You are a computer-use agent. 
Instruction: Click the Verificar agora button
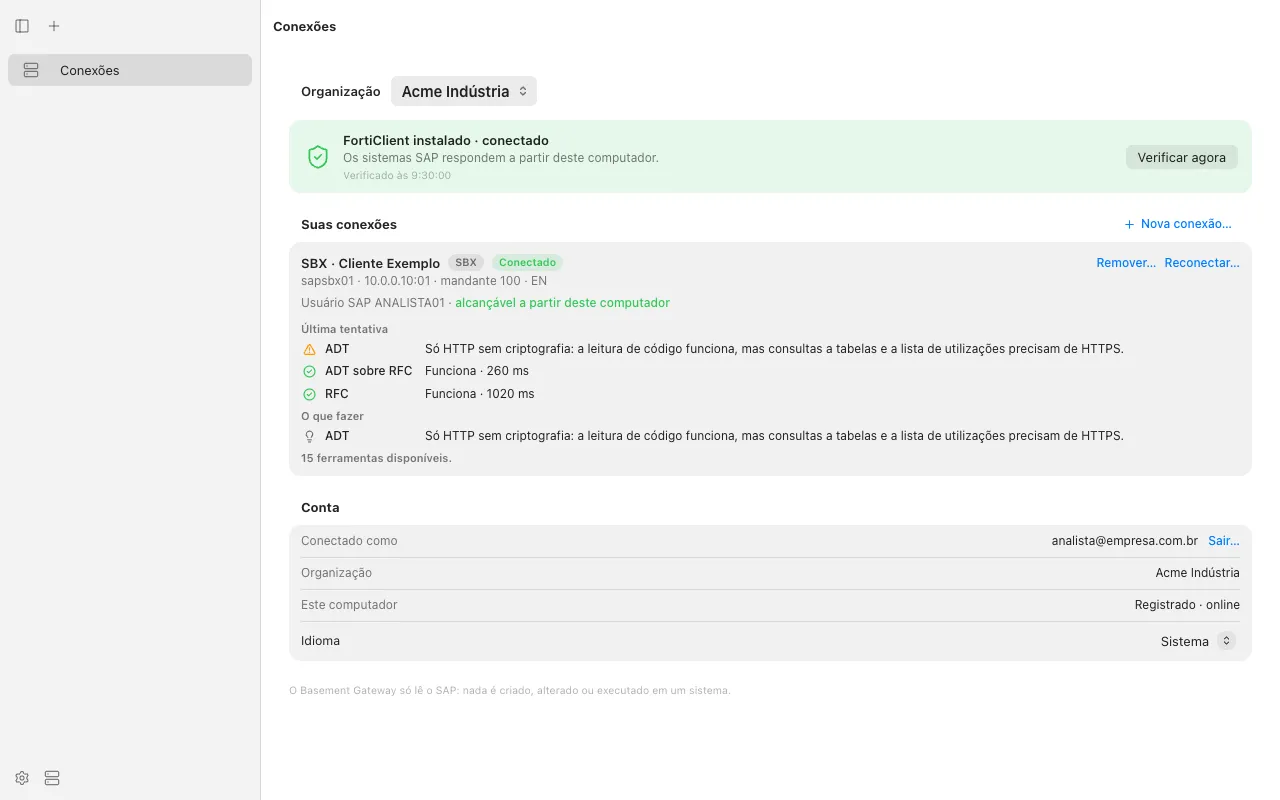(1181, 157)
